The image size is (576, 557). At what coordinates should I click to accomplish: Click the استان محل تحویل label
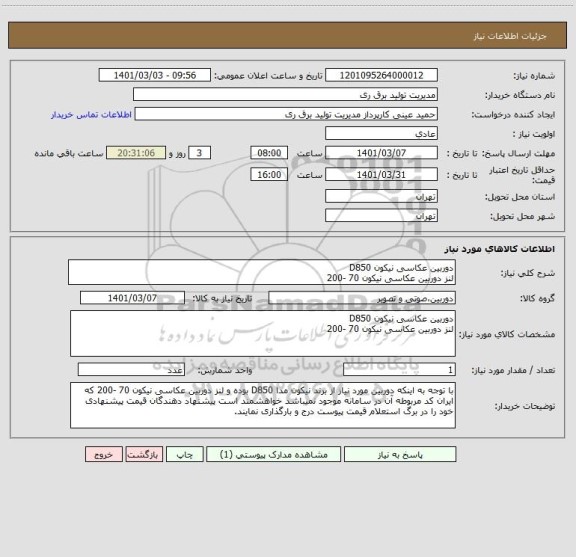(x=520, y=197)
